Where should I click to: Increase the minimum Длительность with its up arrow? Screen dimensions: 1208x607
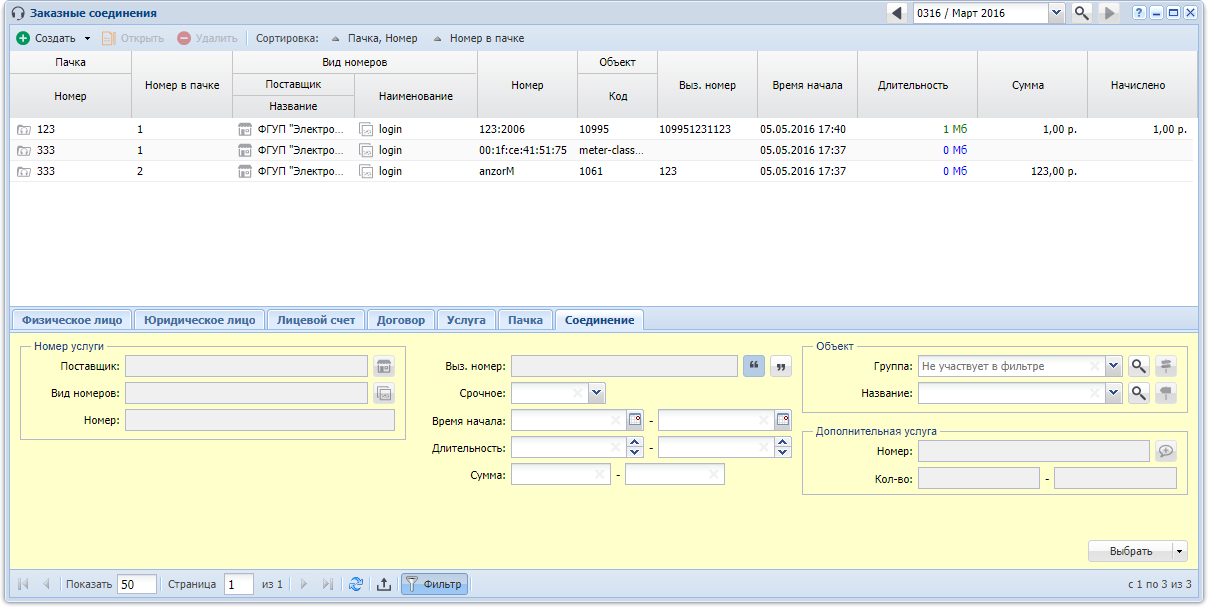[635, 443]
